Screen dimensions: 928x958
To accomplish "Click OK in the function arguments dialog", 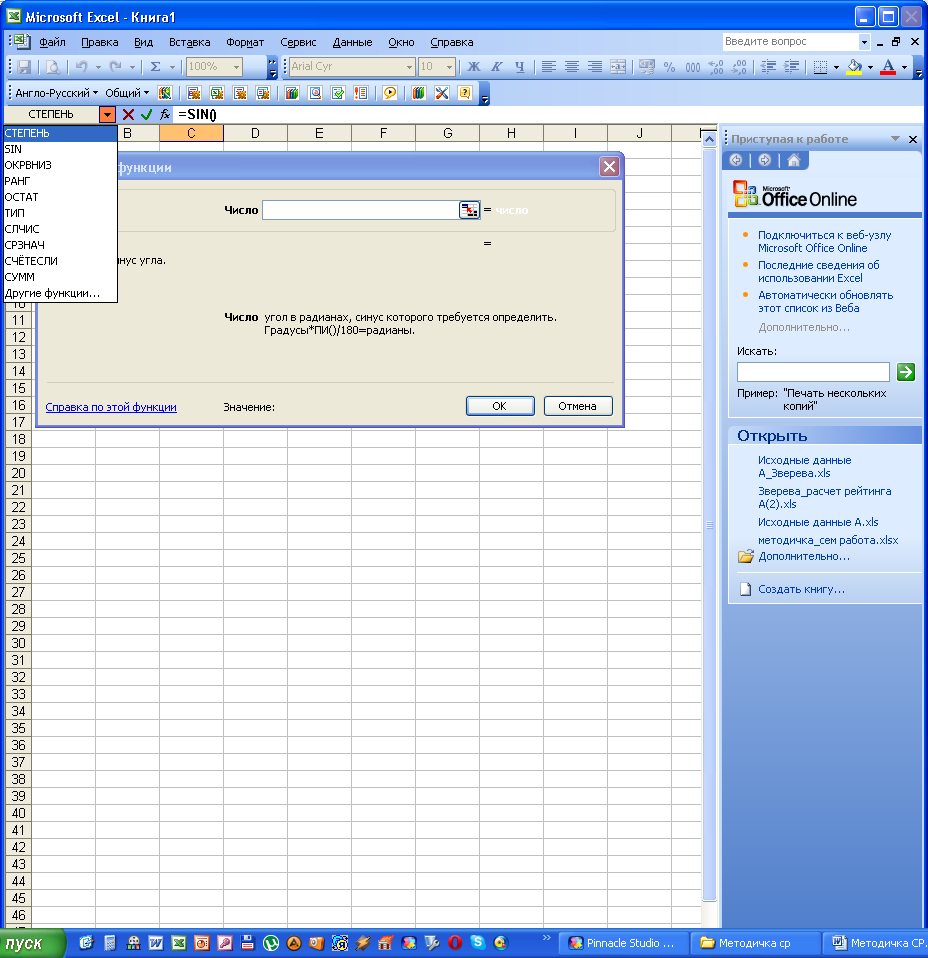I will coord(500,406).
